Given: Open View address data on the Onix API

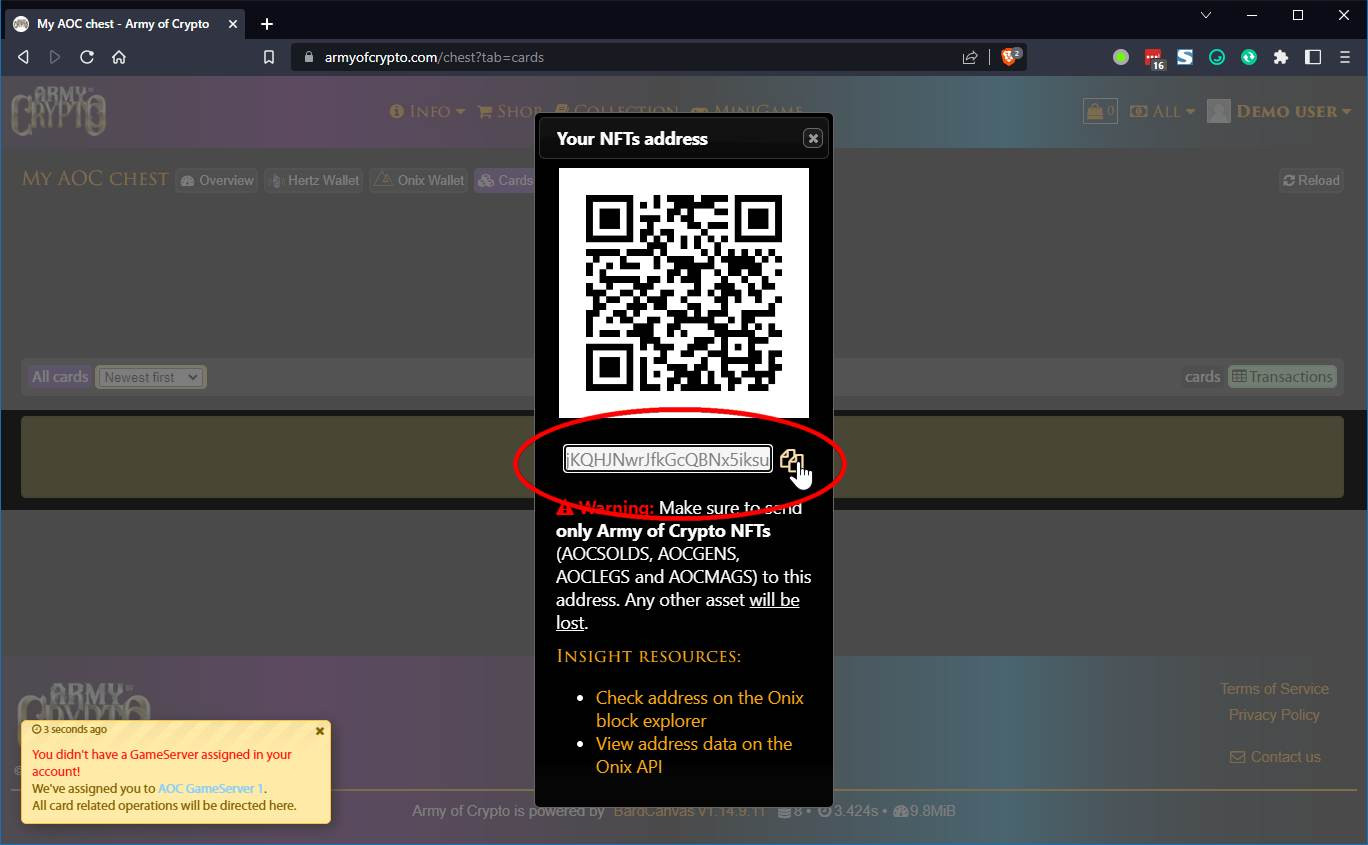Looking at the screenshot, I should [694, 755].
